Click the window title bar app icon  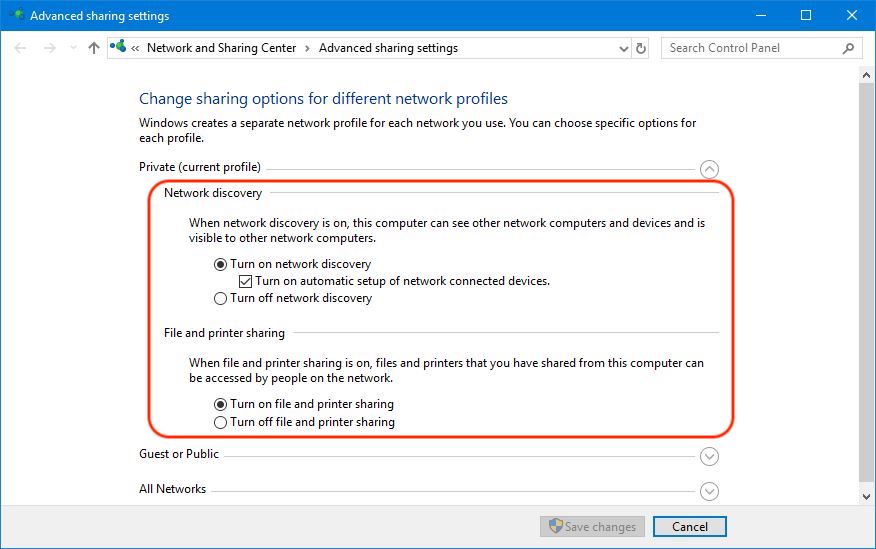(17, 15)
